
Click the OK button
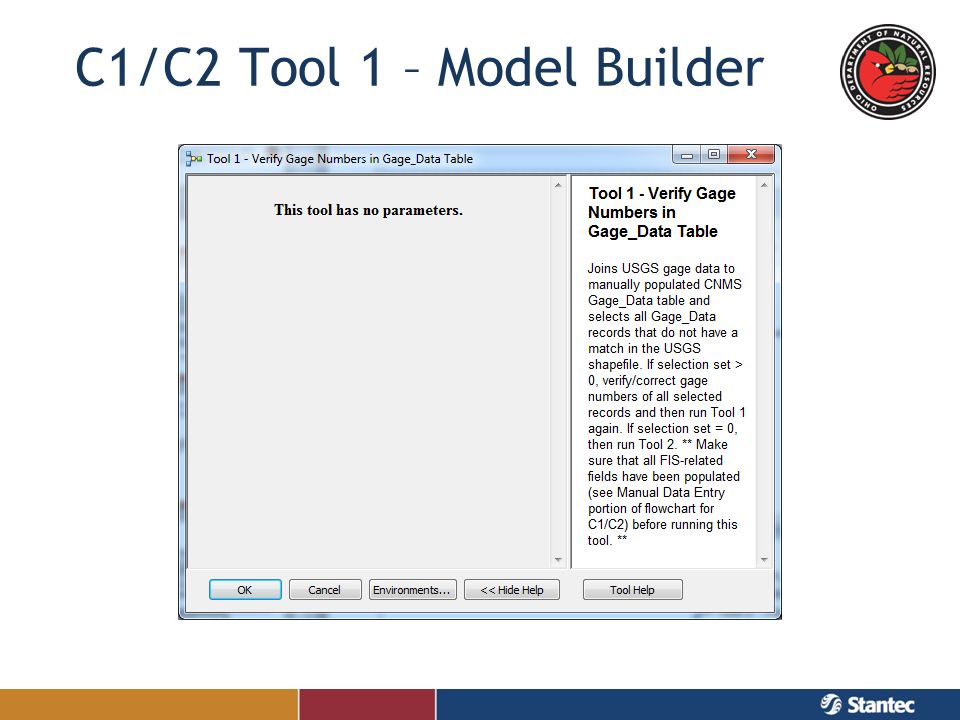245,590
